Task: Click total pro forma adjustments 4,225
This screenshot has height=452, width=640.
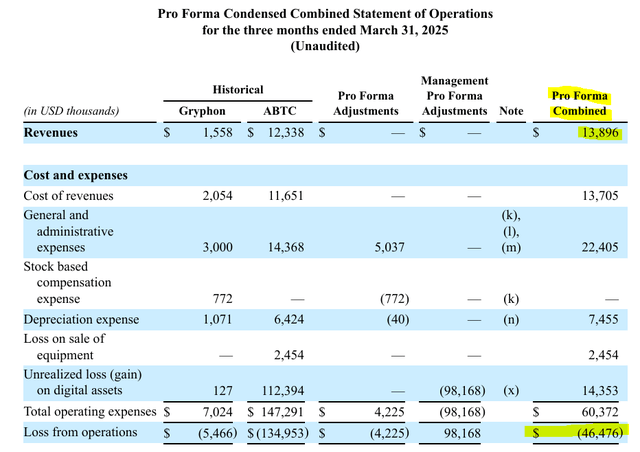Action: (x=389, y=412)
